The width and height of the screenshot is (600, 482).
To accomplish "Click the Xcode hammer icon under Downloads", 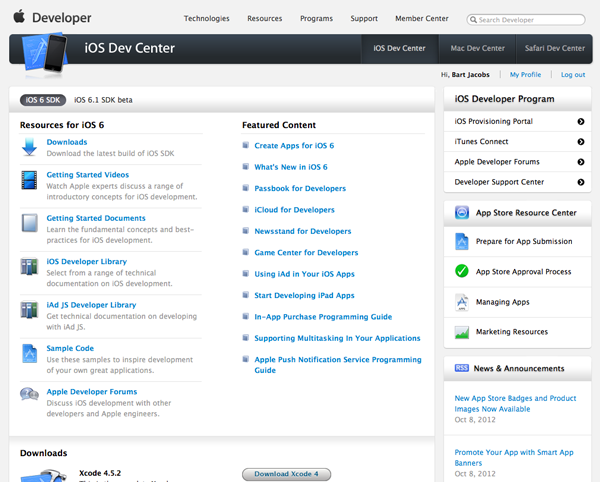I will point(44,475).
